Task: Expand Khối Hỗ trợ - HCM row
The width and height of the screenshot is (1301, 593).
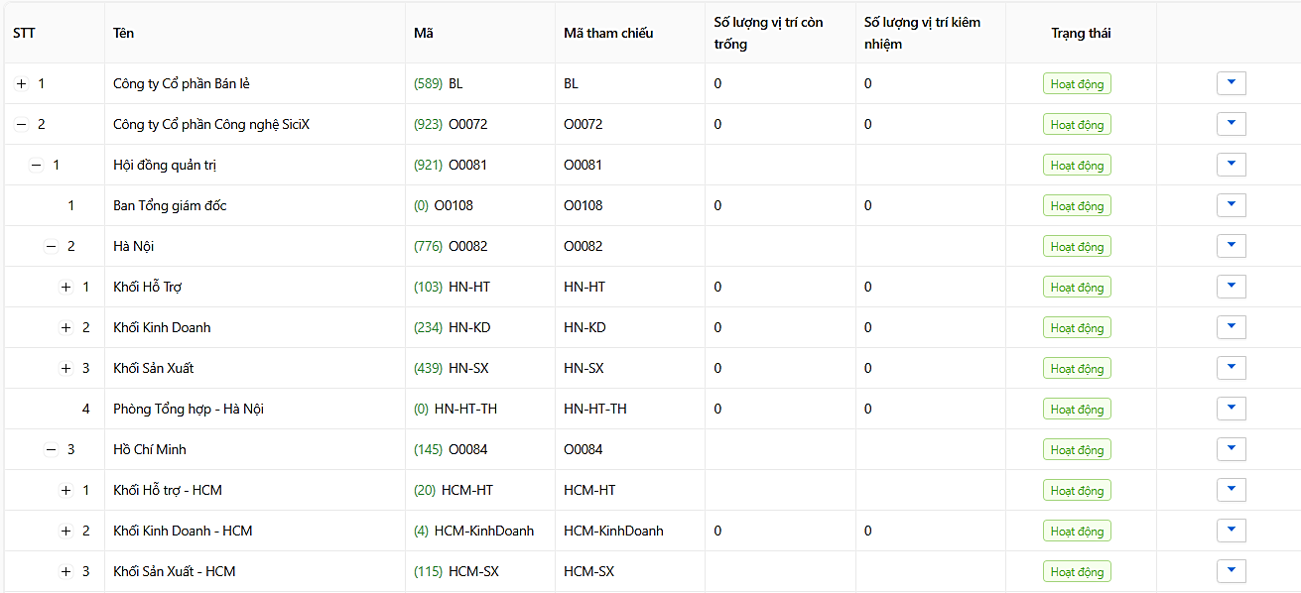Action: pyautogui.click(x=66, y=490)
